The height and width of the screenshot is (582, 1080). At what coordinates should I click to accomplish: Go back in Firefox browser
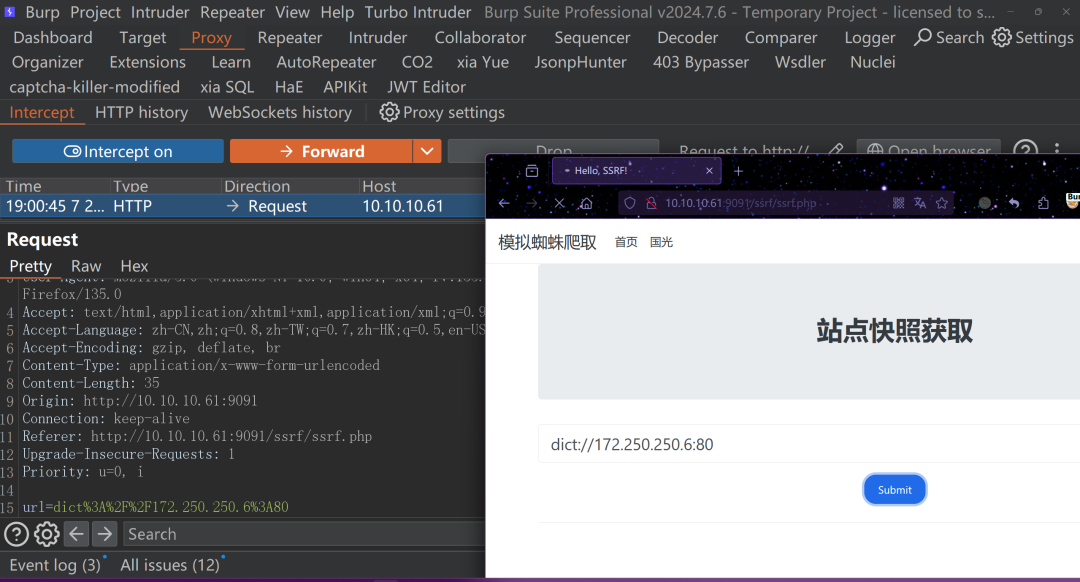point(504,203)
